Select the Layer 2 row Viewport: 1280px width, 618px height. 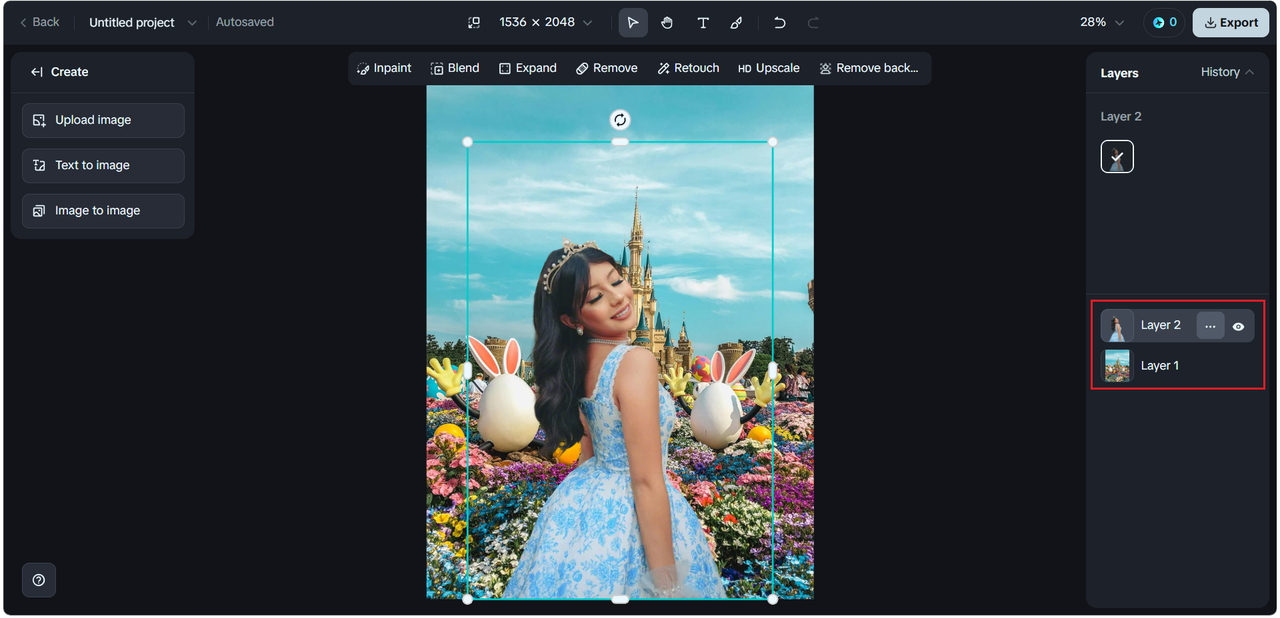click(x=1177, y=325)
